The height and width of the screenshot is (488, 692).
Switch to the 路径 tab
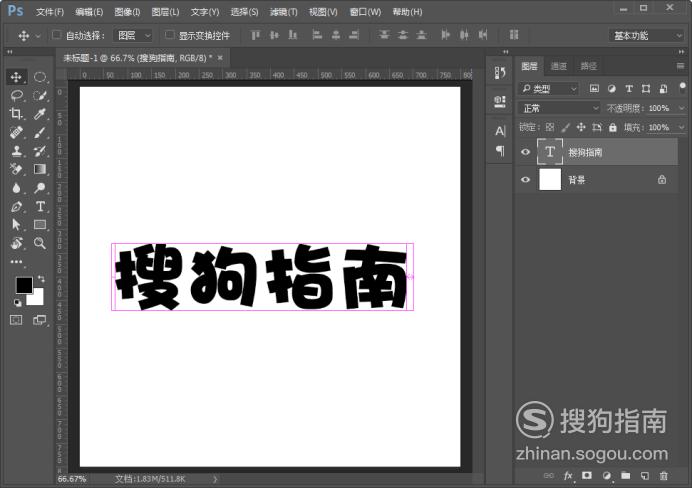(588, 66)
